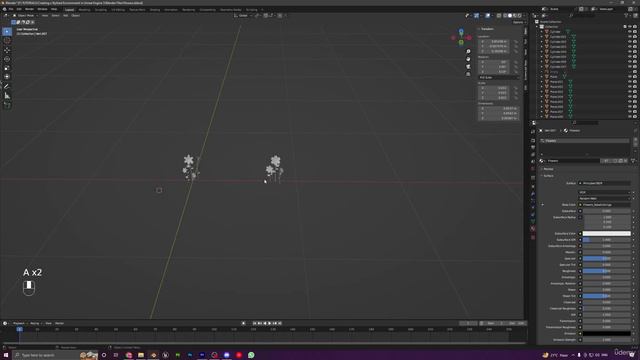
Task: Open the Windows Start menu
Action: coord(6,355)
